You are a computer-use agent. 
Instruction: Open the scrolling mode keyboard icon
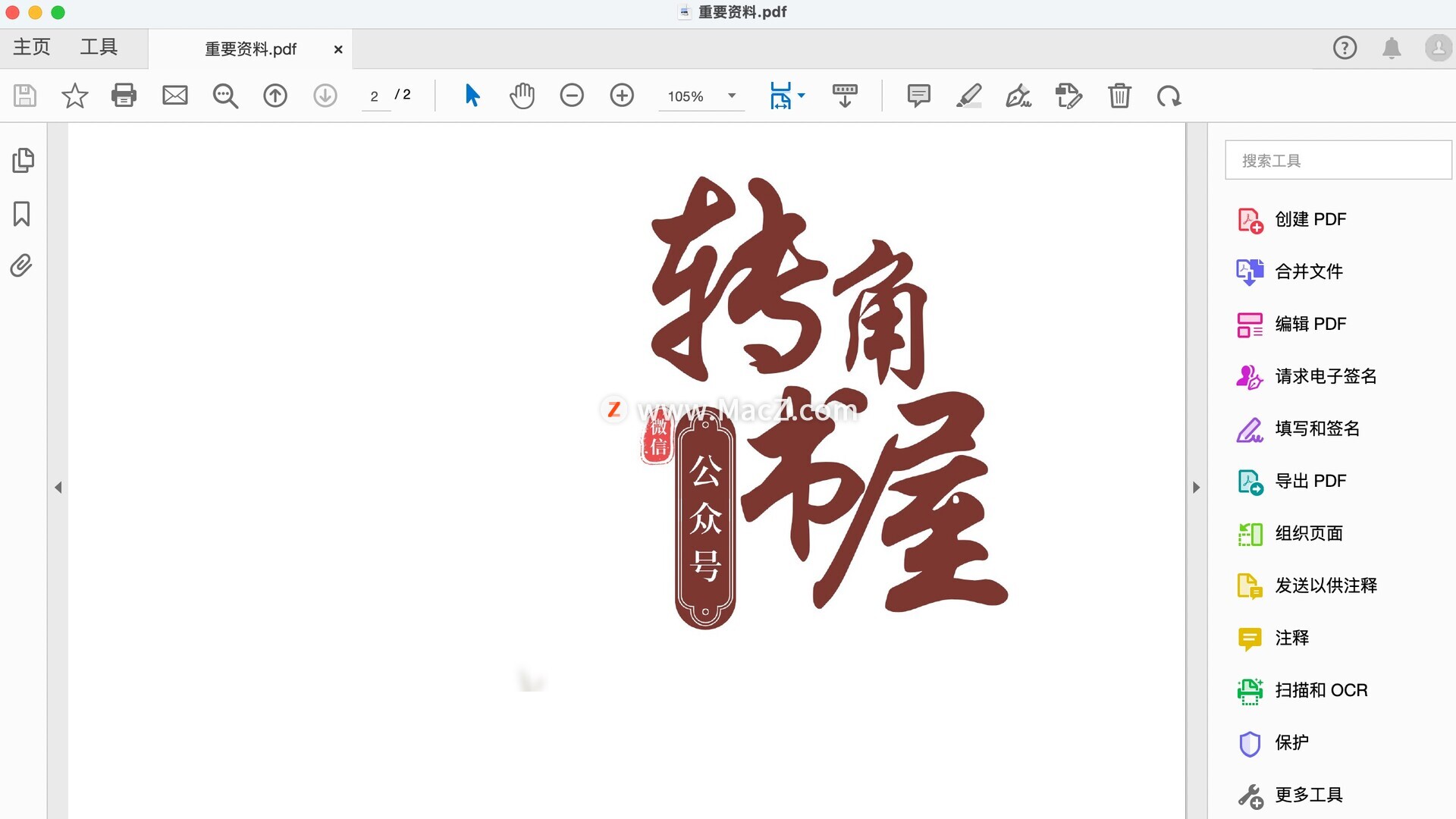click(x=845, y=96)
